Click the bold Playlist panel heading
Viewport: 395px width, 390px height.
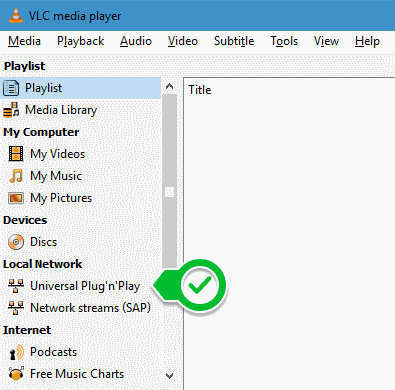click(24, 66)
